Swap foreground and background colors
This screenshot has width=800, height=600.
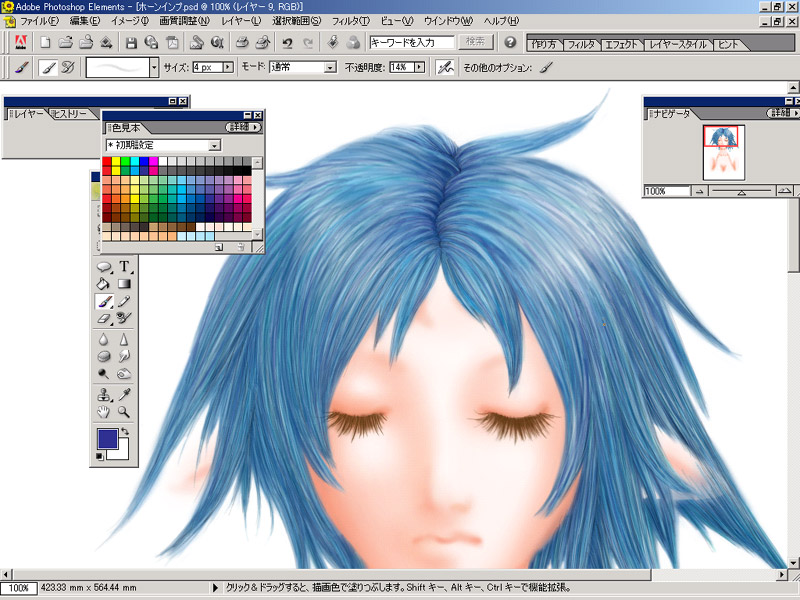pyautogui.click(x=125, y=432)
